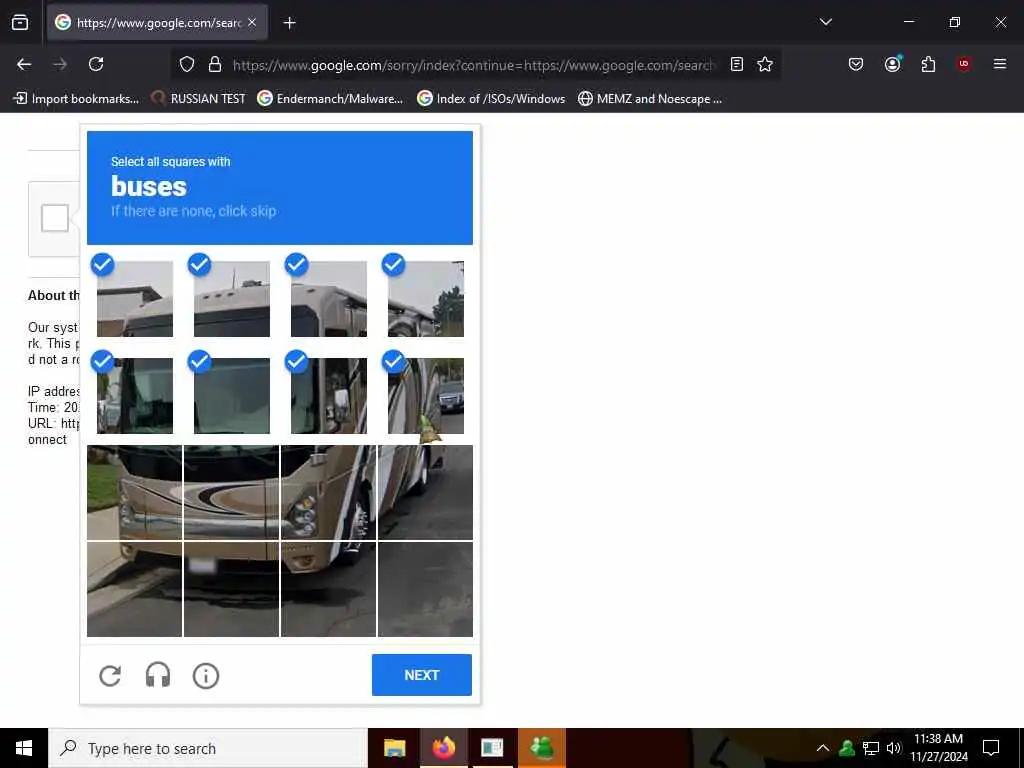Open captcha help info icon
Viewport: 1024px width, 768px height.
206,675
